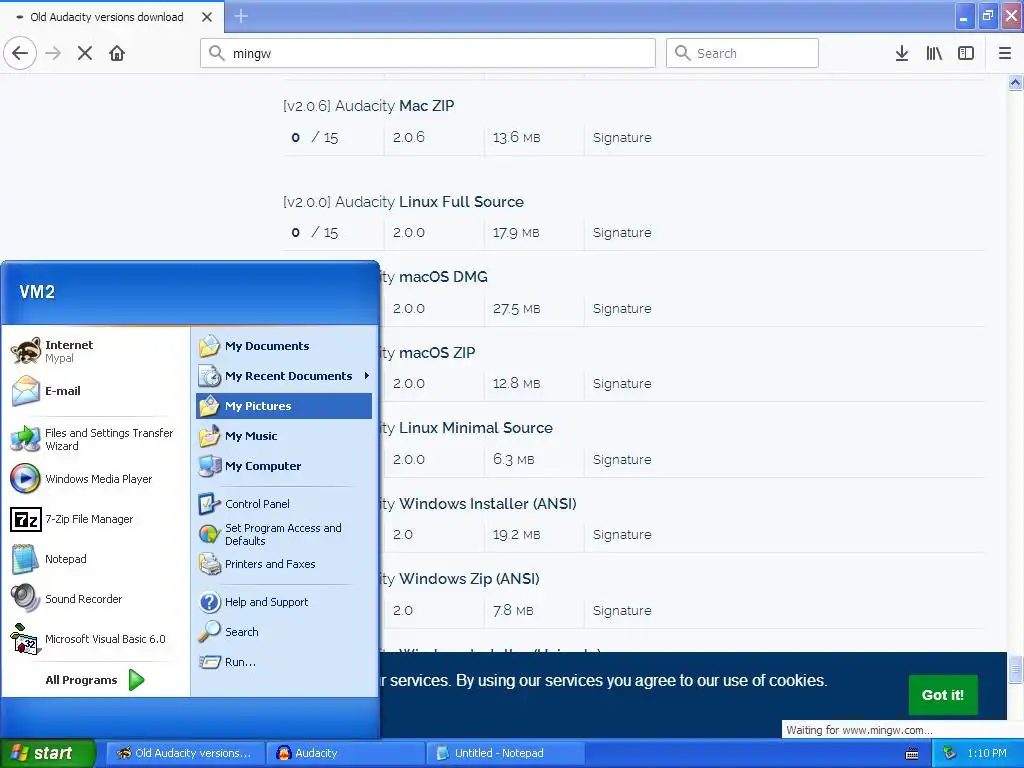This screenshot has height=768, width=1024.
Task: Open Signature link for macOS ZIP 2.0.0
Action: click(622, 384)
